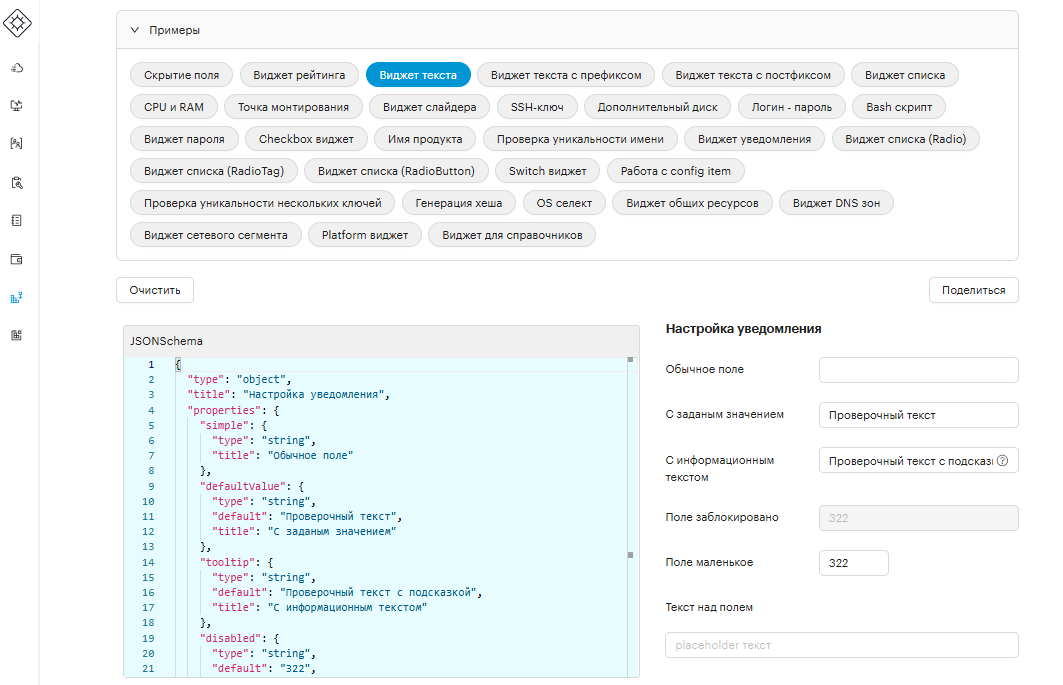Open the notebook list icon in sidebar
Viewport: 1063px width, 685px height.
tap(17, 220)
